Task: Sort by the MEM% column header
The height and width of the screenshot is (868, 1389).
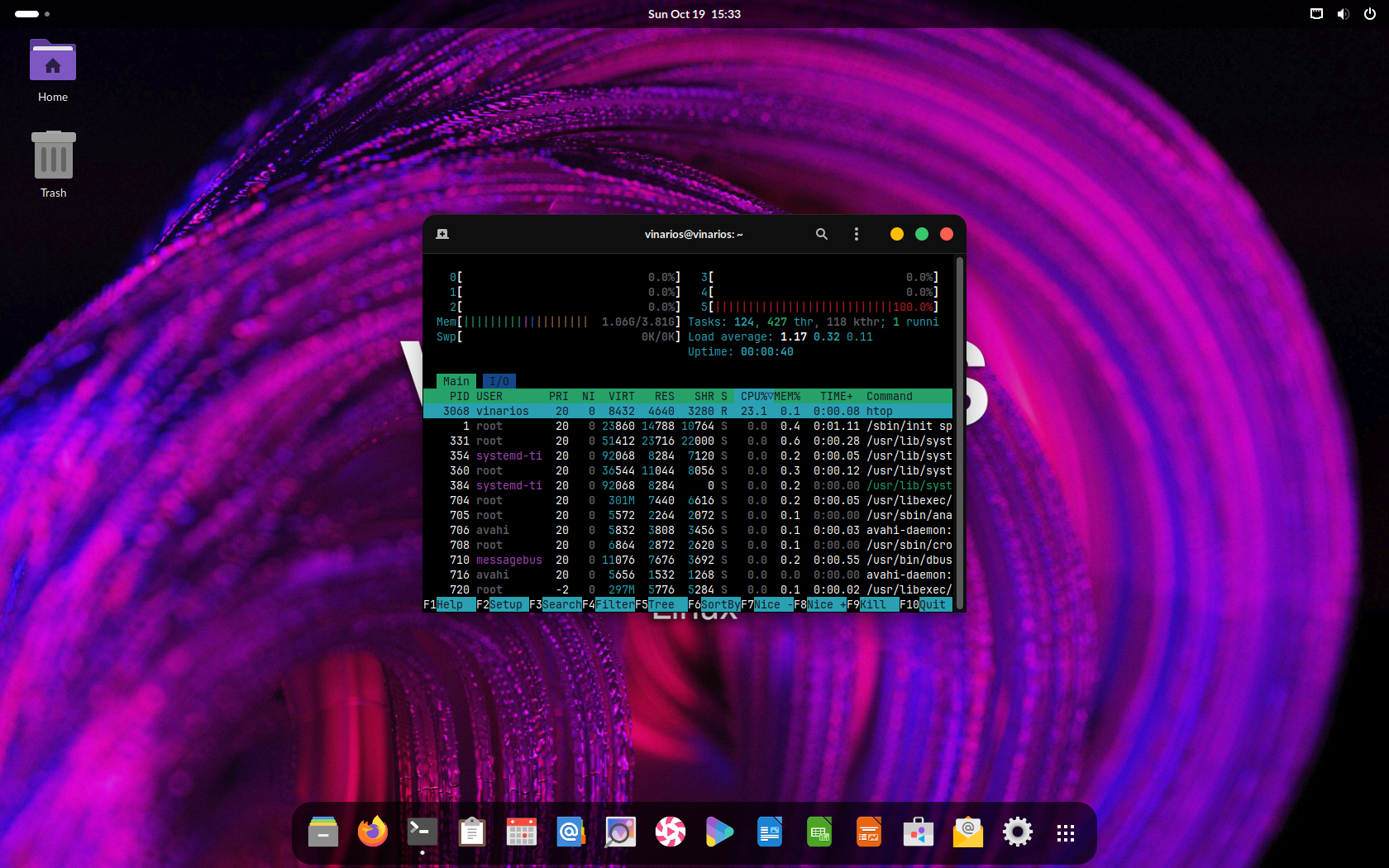Action: (787, 396)
